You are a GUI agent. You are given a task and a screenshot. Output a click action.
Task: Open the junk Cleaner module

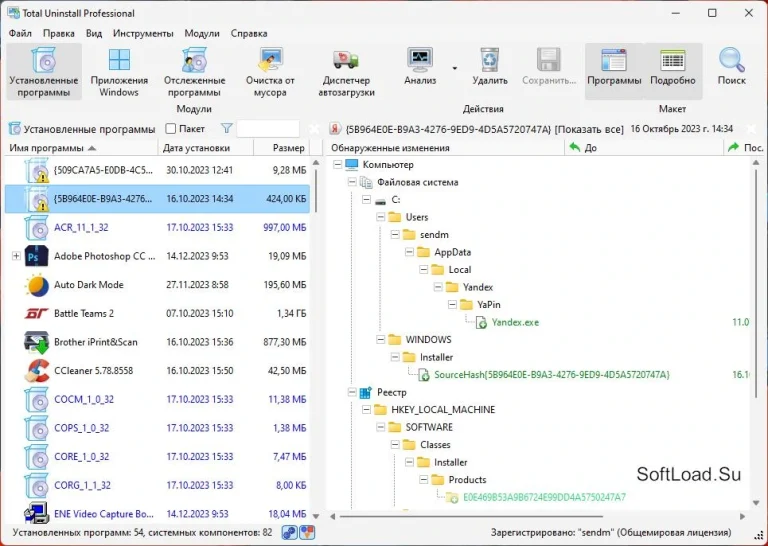(270, 72)
